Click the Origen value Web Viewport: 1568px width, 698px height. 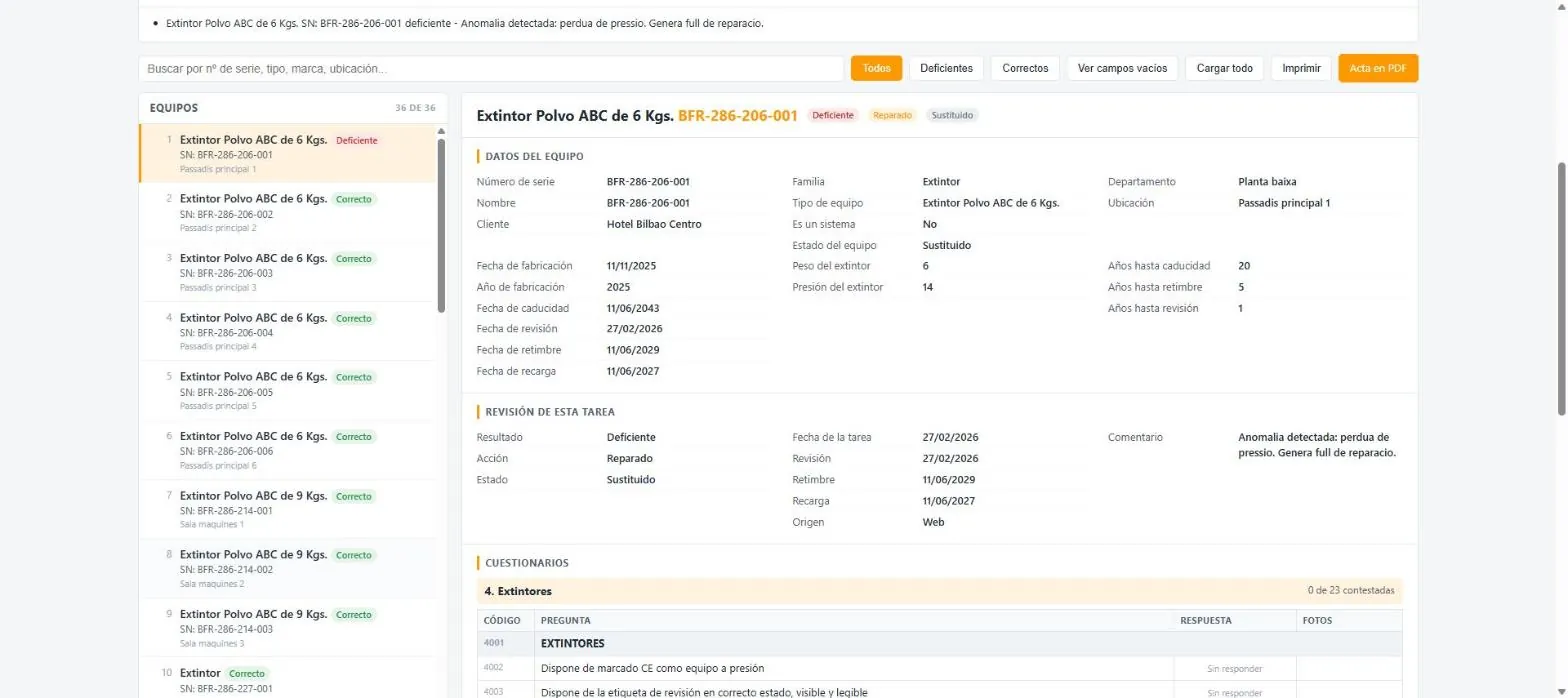tap(934, 522)
